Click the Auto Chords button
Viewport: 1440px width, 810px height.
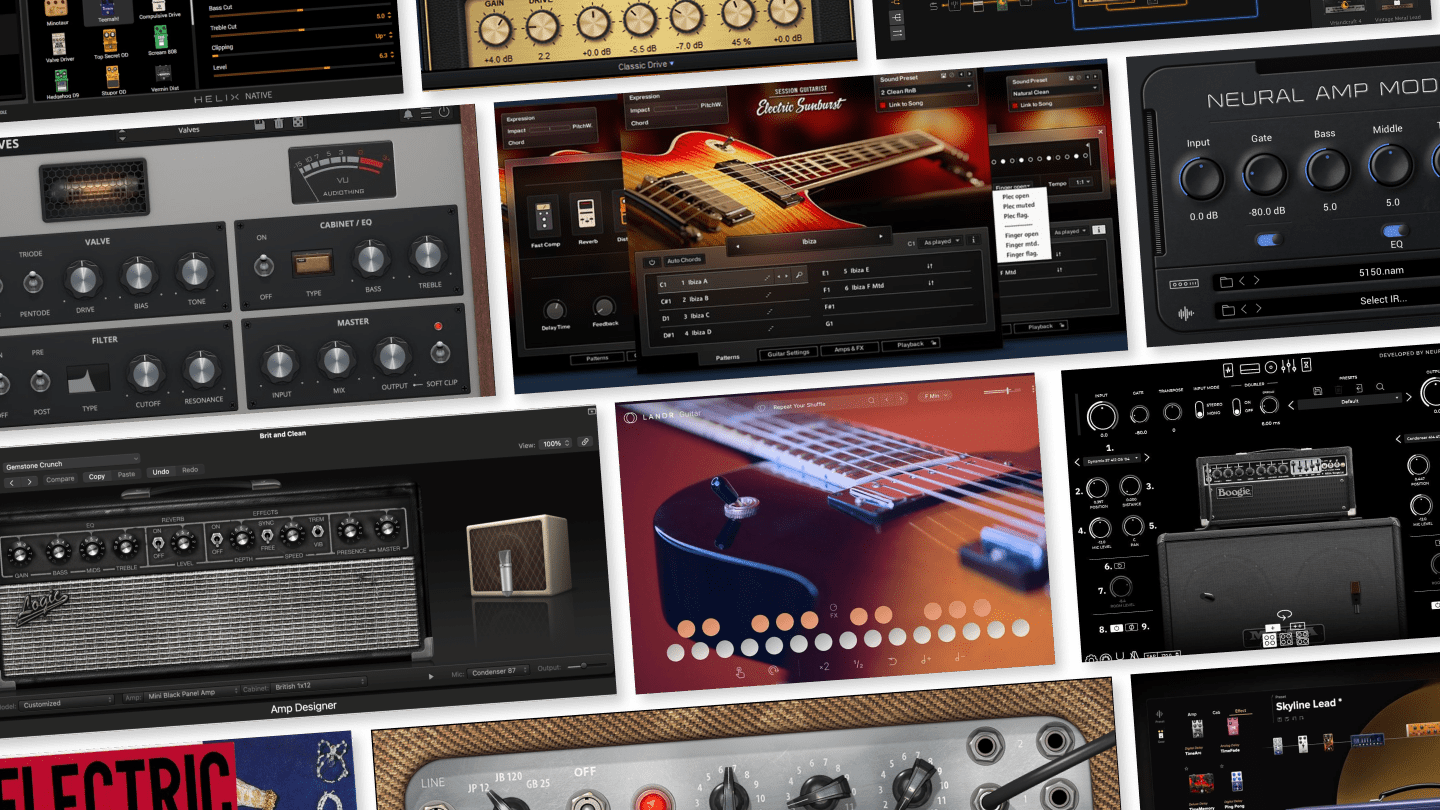tap(685, 259)
